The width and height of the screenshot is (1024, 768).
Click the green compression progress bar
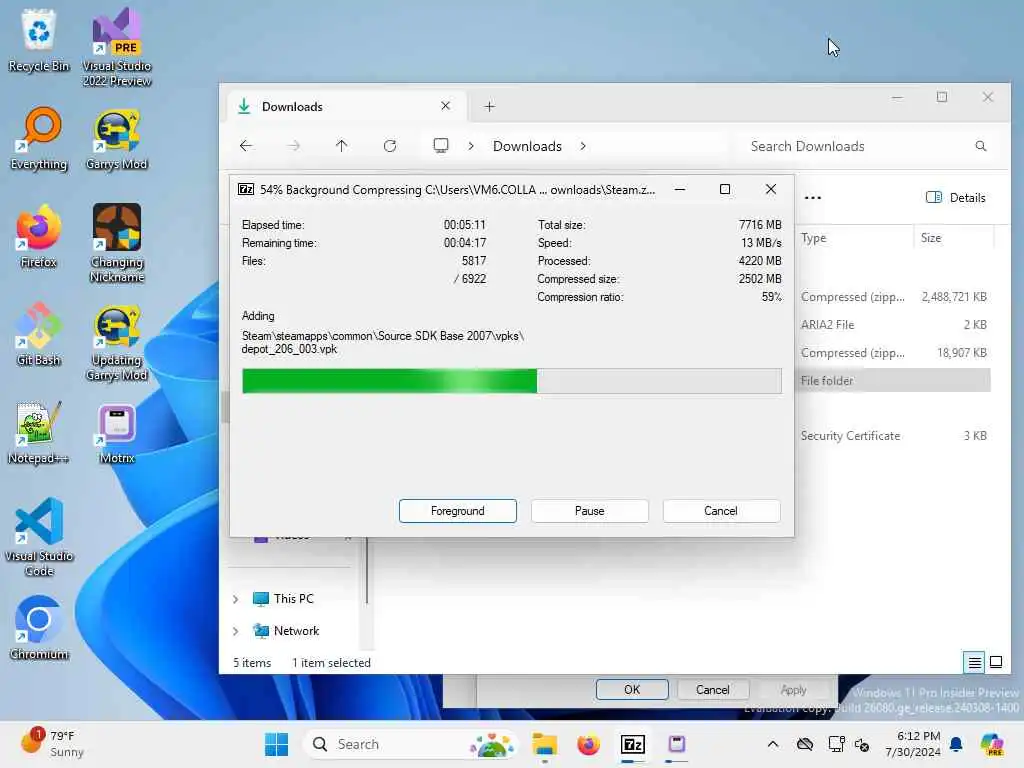tap(511, 381)
